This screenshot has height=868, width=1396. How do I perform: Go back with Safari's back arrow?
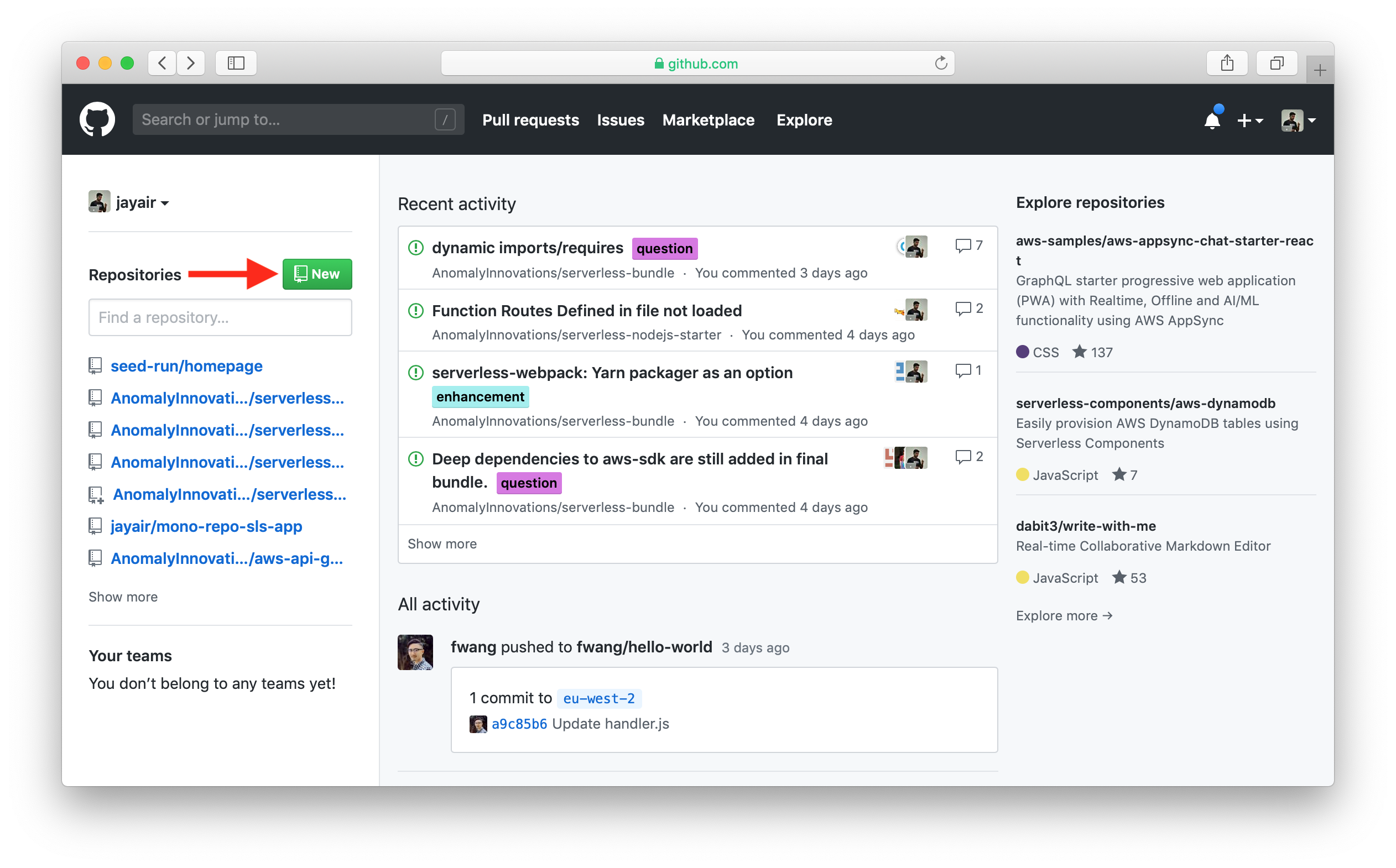[163, 63]
